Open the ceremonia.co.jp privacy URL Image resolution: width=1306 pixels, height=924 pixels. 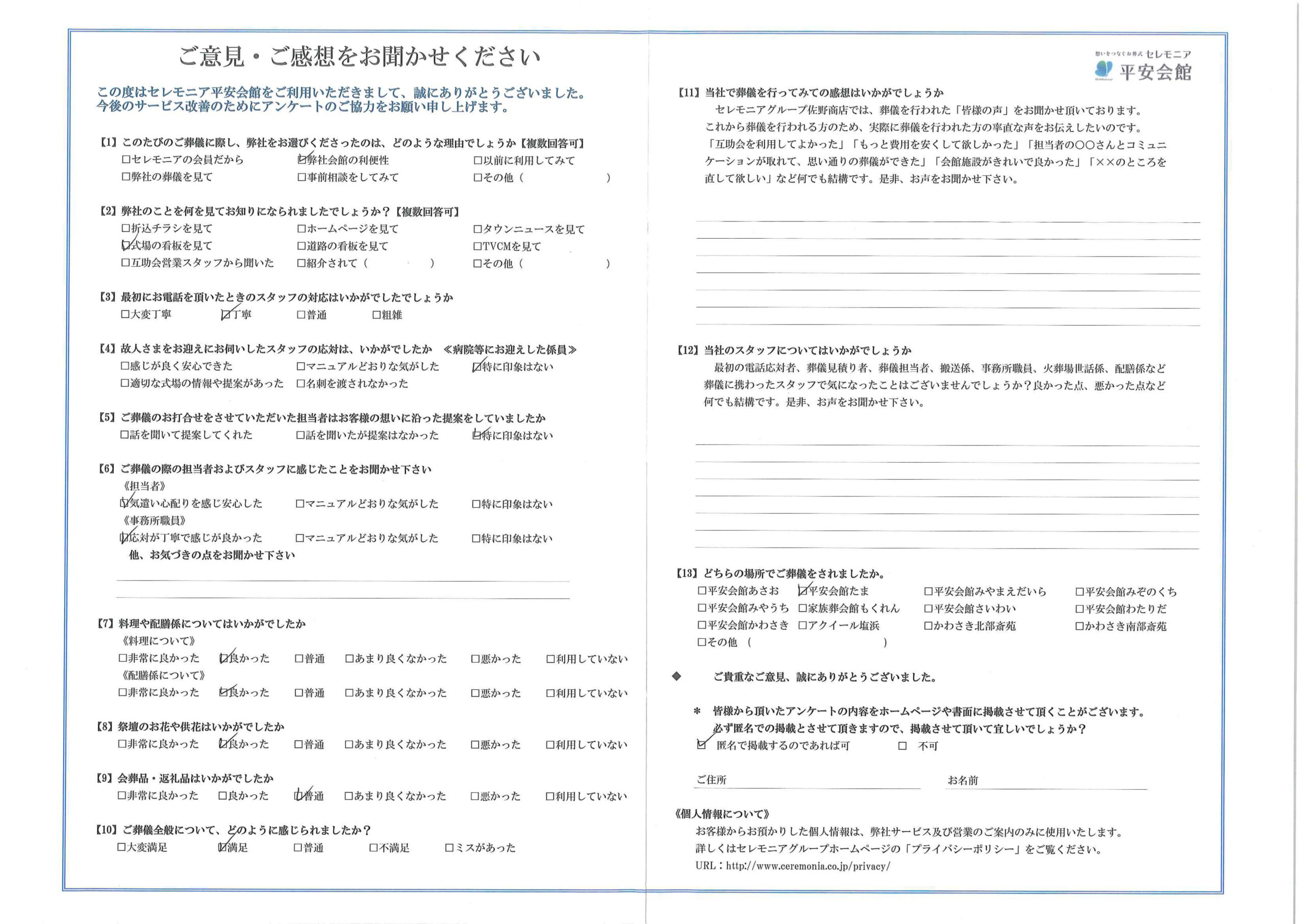tap(808, 866)
